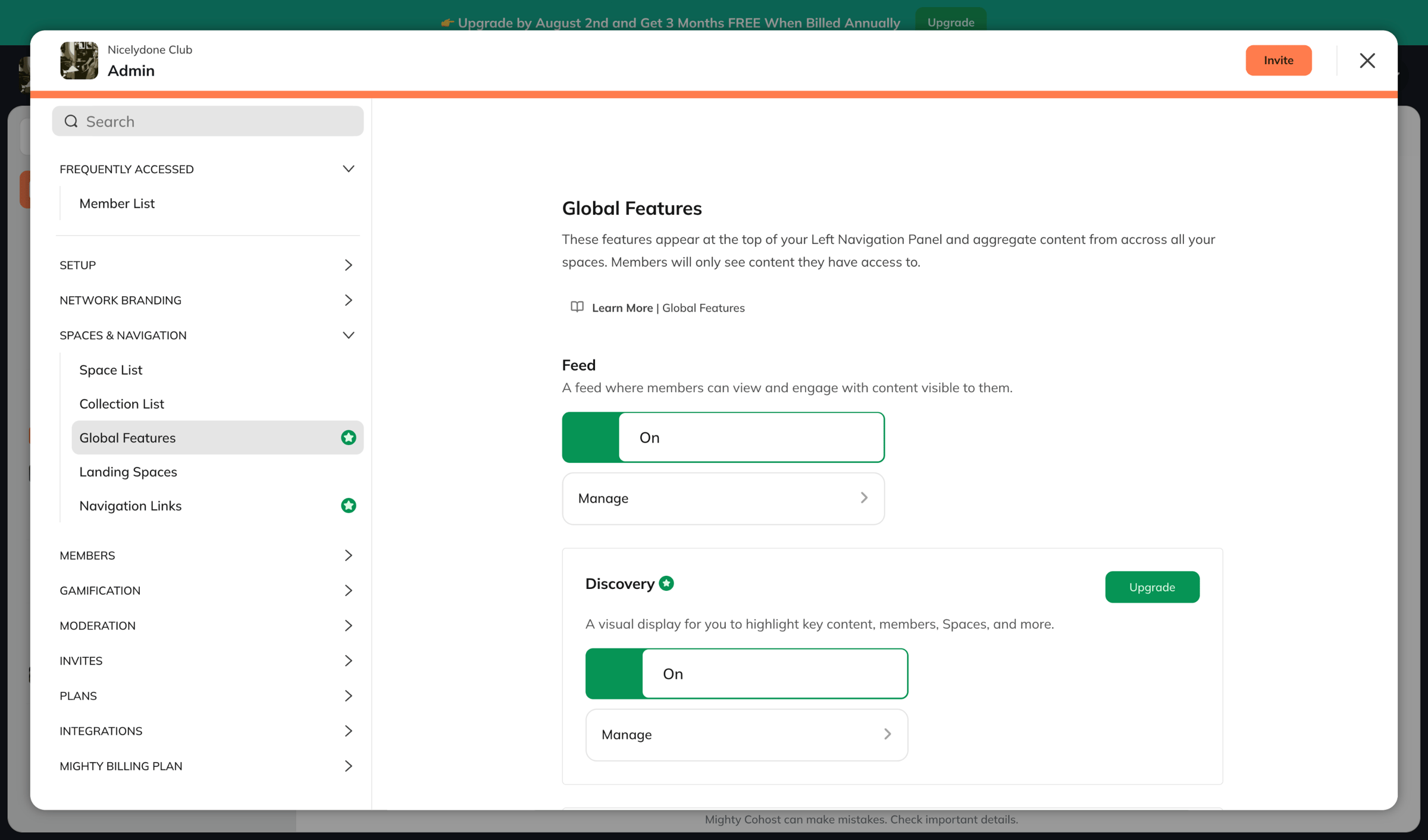The width and height of the screenshot is (1428, 840).
Task: Click green star badge beside Navigation Links
Action: 349,505
